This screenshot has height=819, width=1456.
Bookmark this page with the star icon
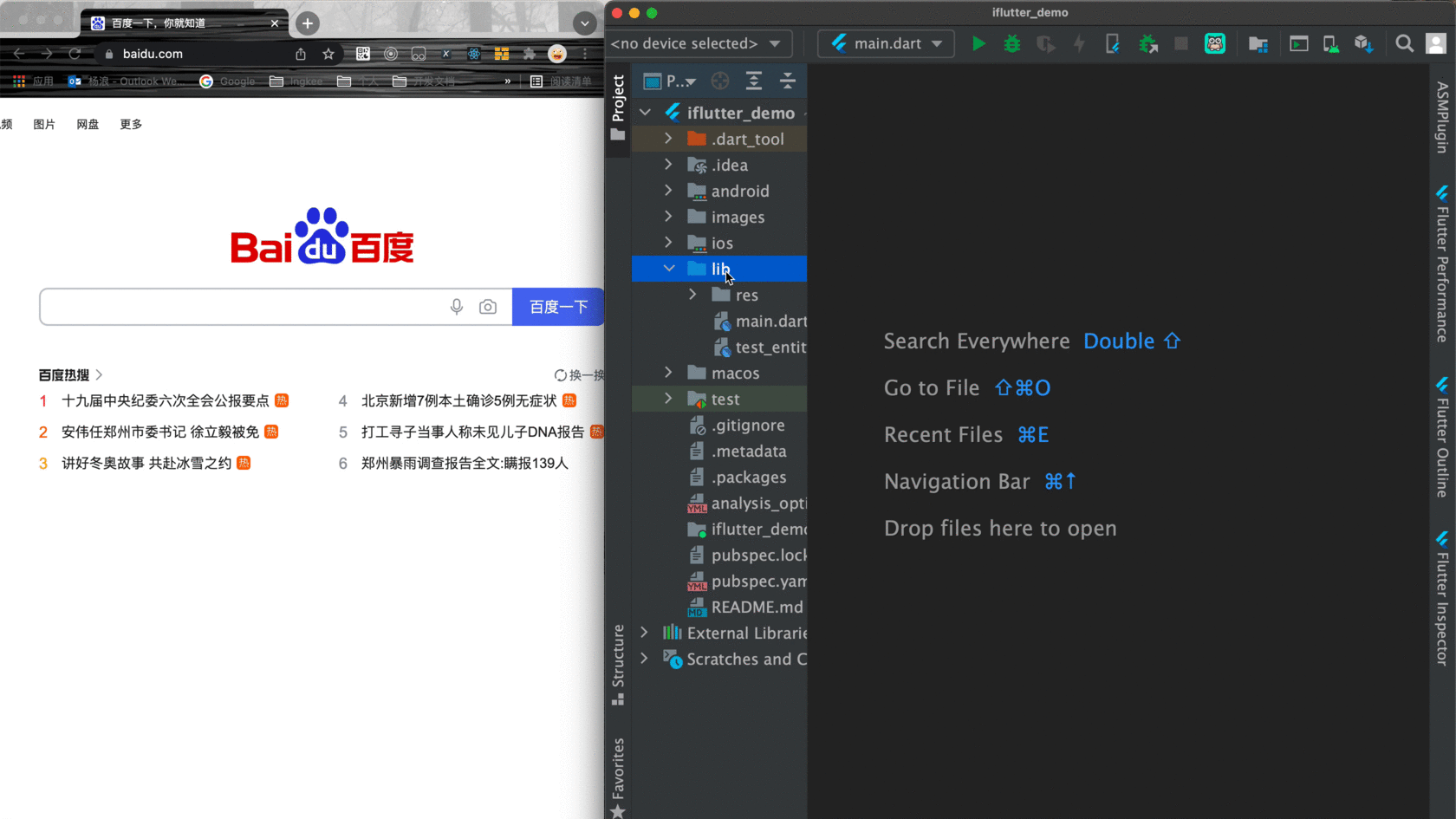(328, 54)
